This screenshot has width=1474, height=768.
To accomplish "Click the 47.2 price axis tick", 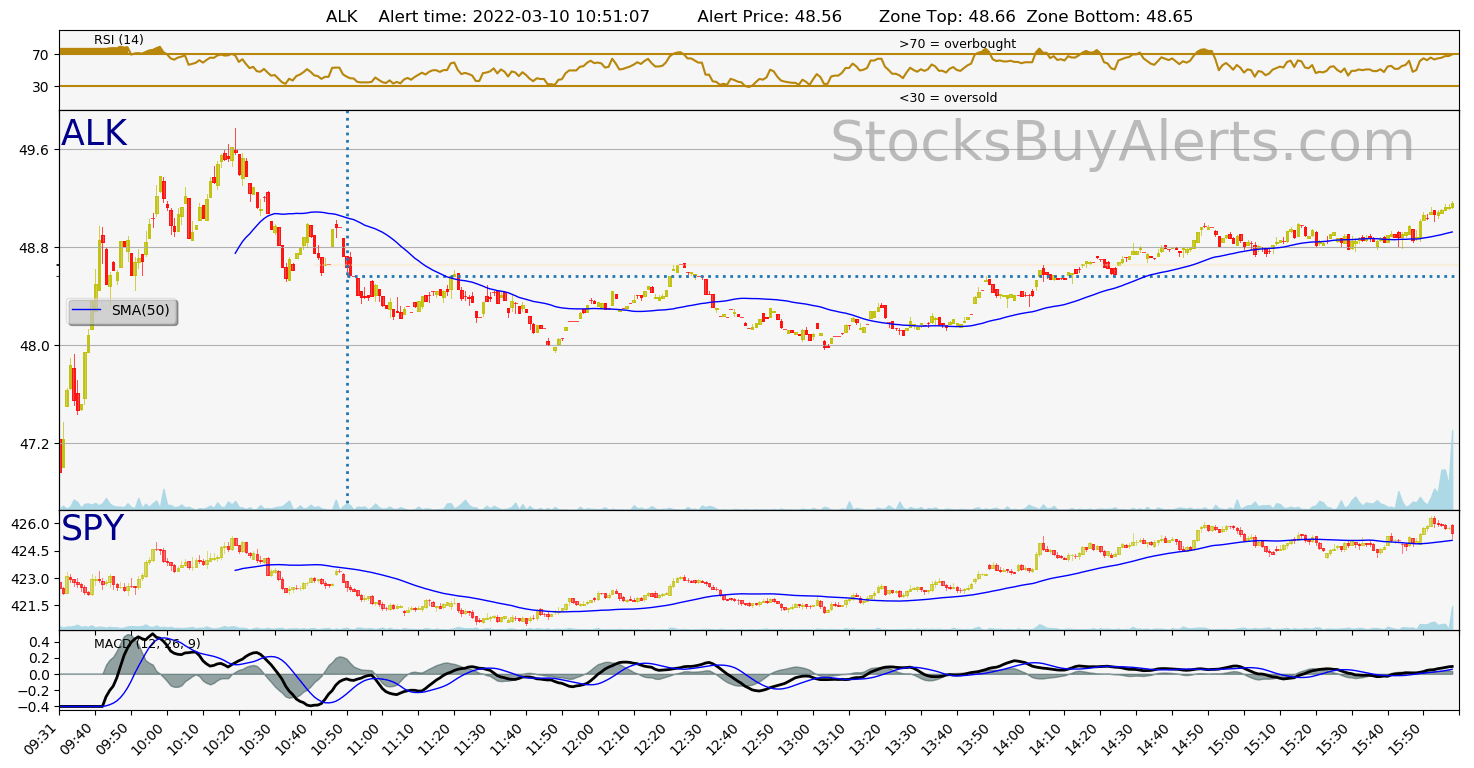I will (32, 444).
